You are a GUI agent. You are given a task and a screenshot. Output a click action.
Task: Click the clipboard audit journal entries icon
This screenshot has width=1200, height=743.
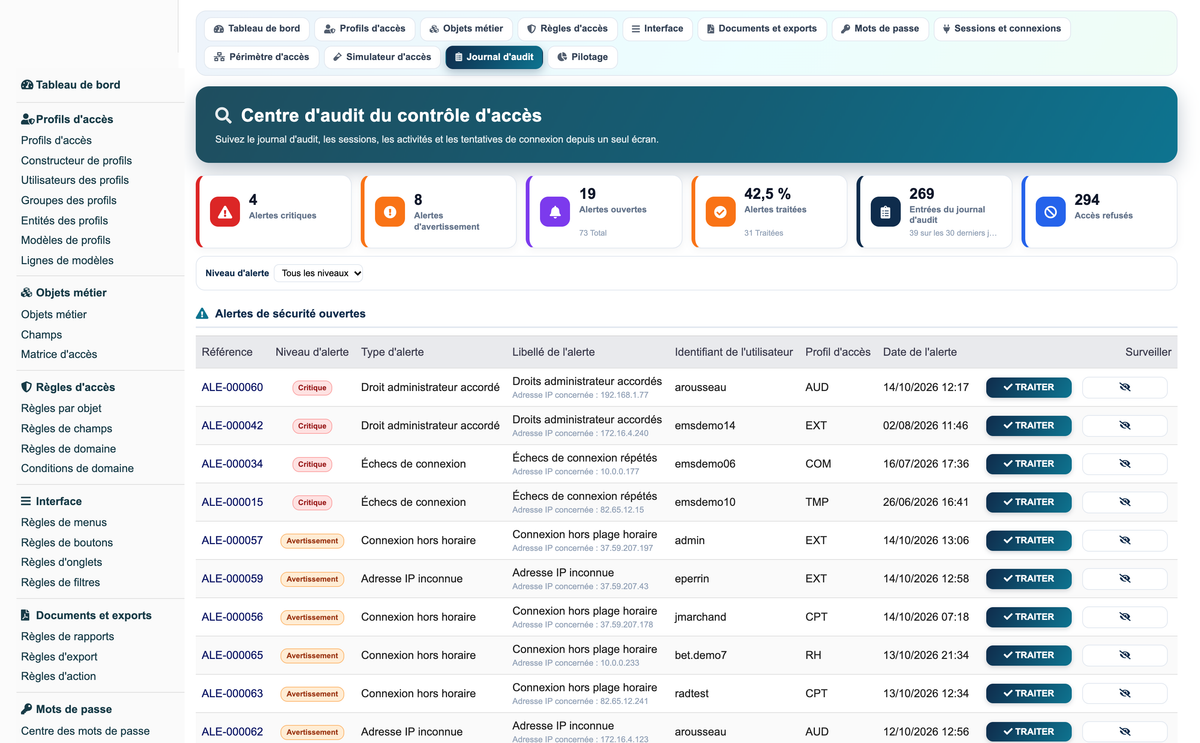click(x=885, y=212)
